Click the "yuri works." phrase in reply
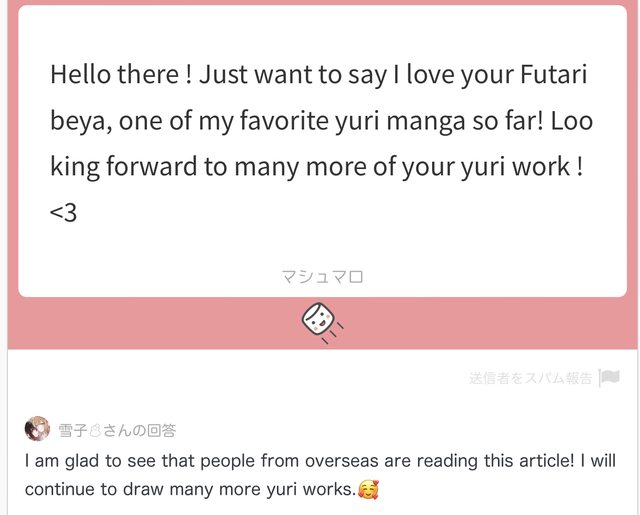This screenshot has width=640, height=515. click(x=312, y=490)
